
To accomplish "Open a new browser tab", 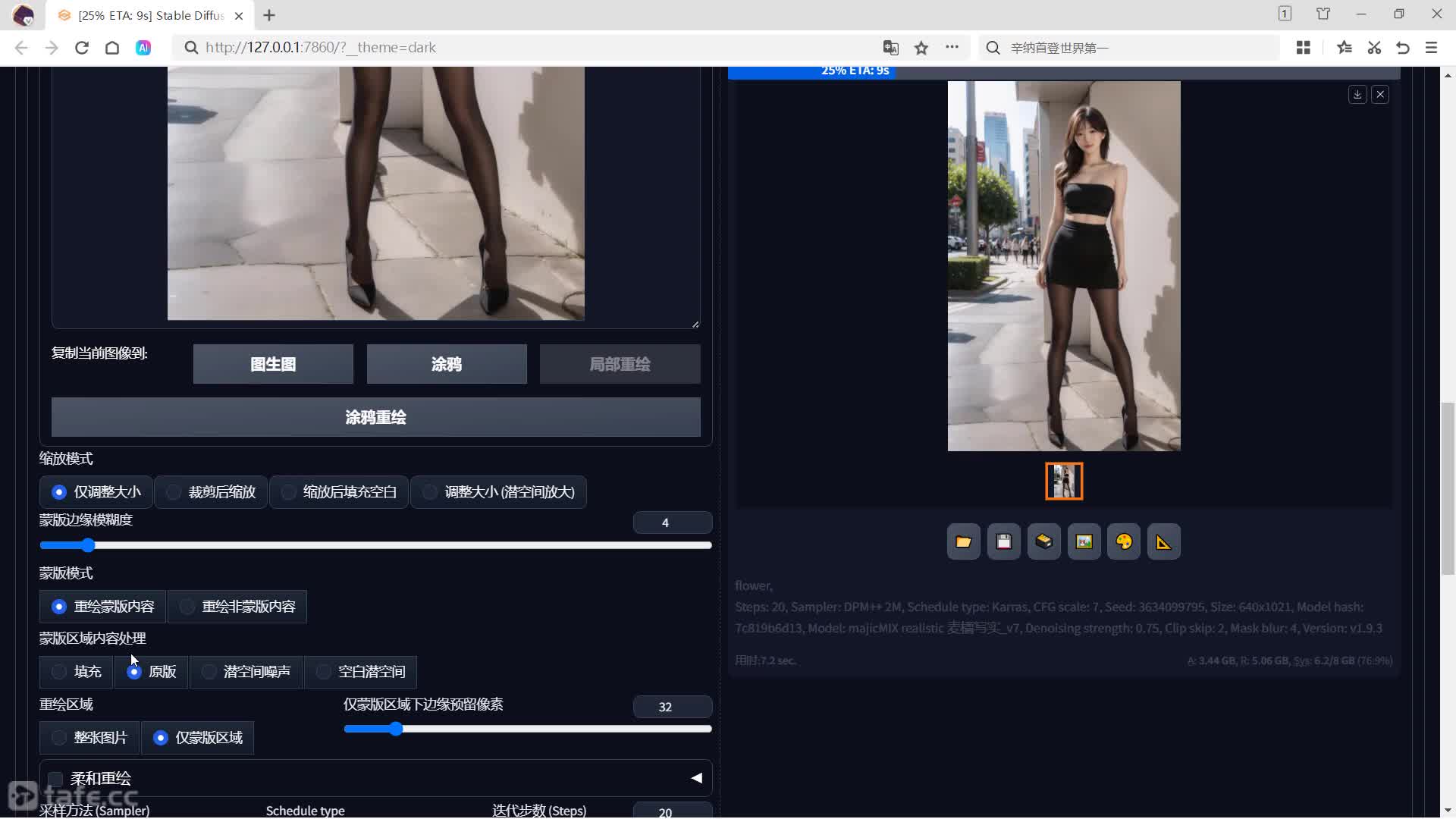I will click(x=269, y=15).
